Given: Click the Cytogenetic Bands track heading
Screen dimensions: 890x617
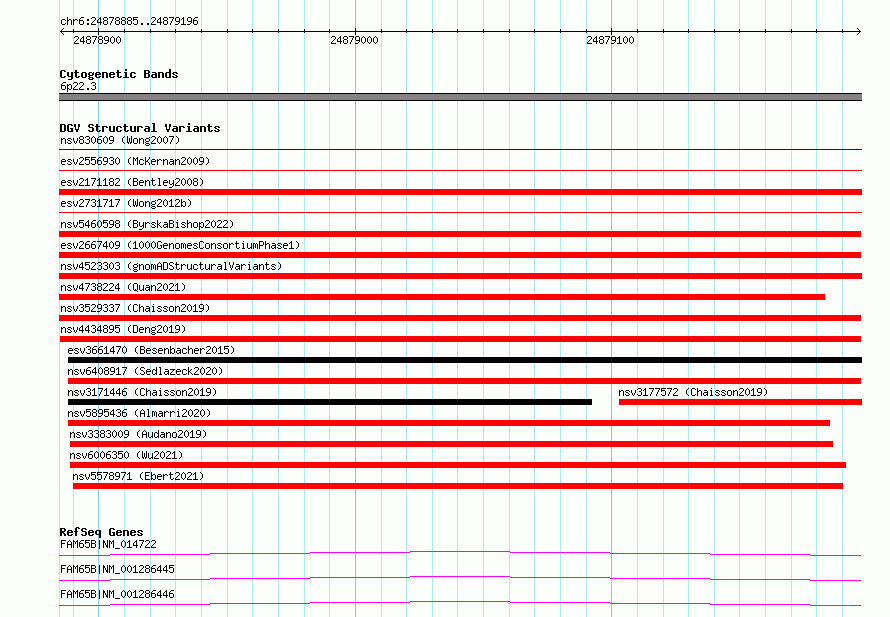Looking at the screenshot, I should (119, 74).
